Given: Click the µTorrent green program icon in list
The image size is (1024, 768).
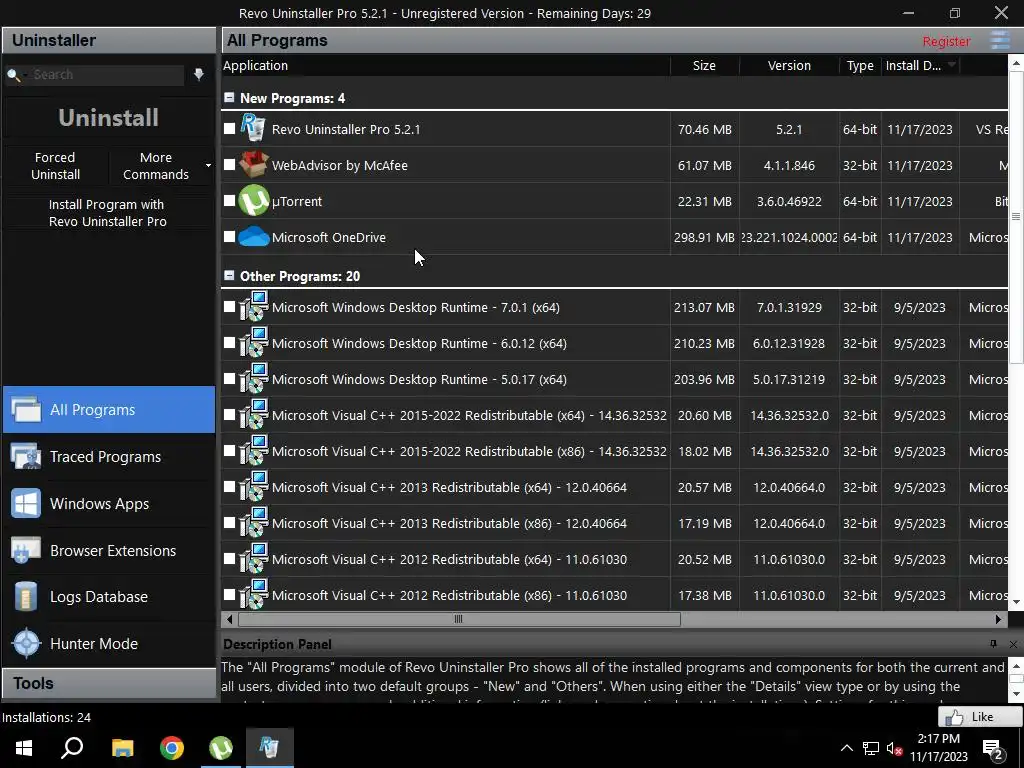Looking at the screenshot, I should 253,200.
